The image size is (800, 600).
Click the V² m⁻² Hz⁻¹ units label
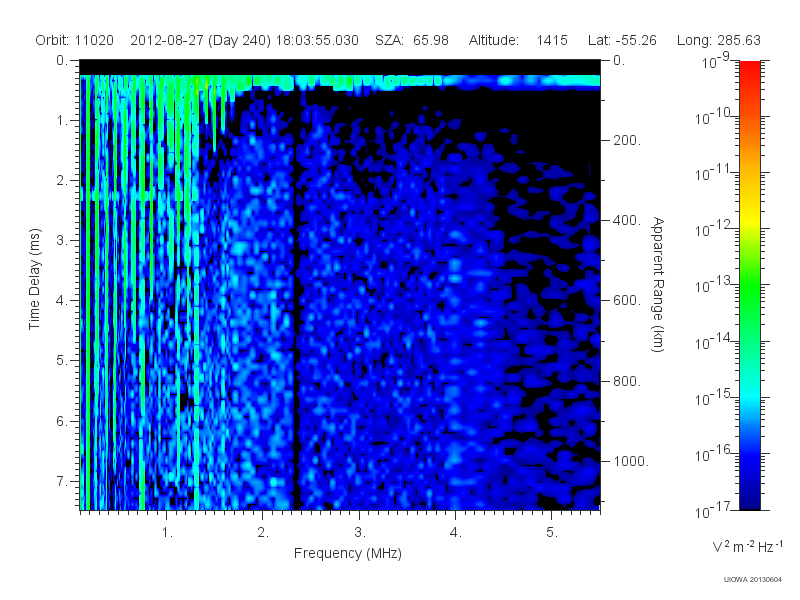(747, 546)
